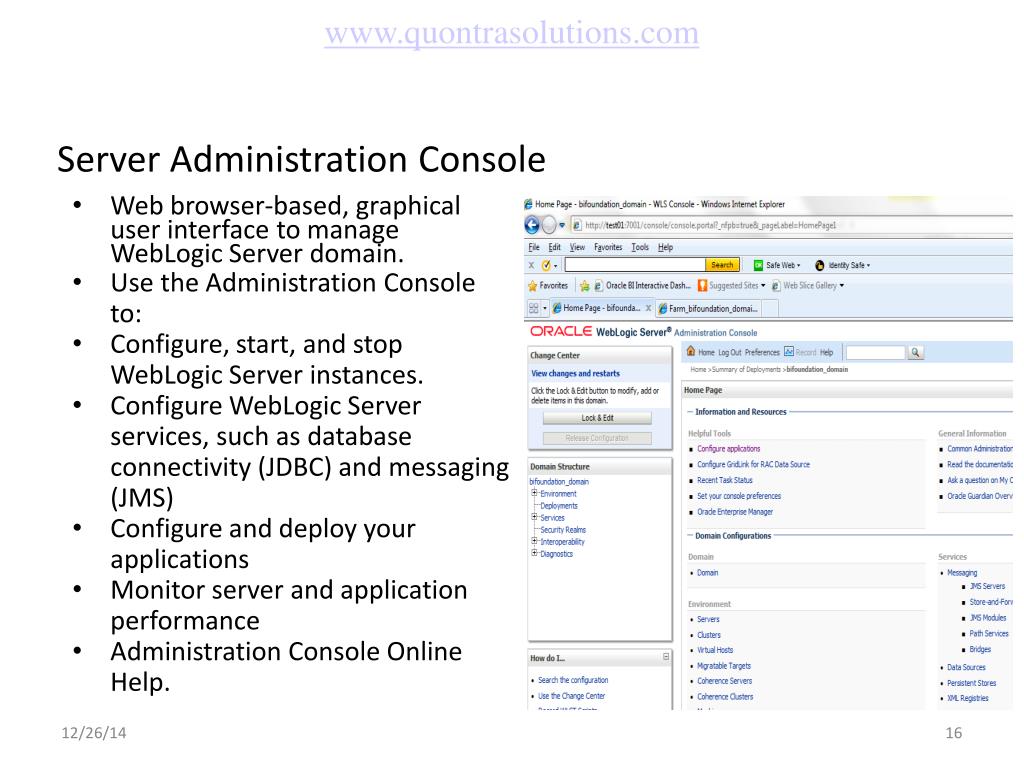Open Set your console preferences link

739,496
